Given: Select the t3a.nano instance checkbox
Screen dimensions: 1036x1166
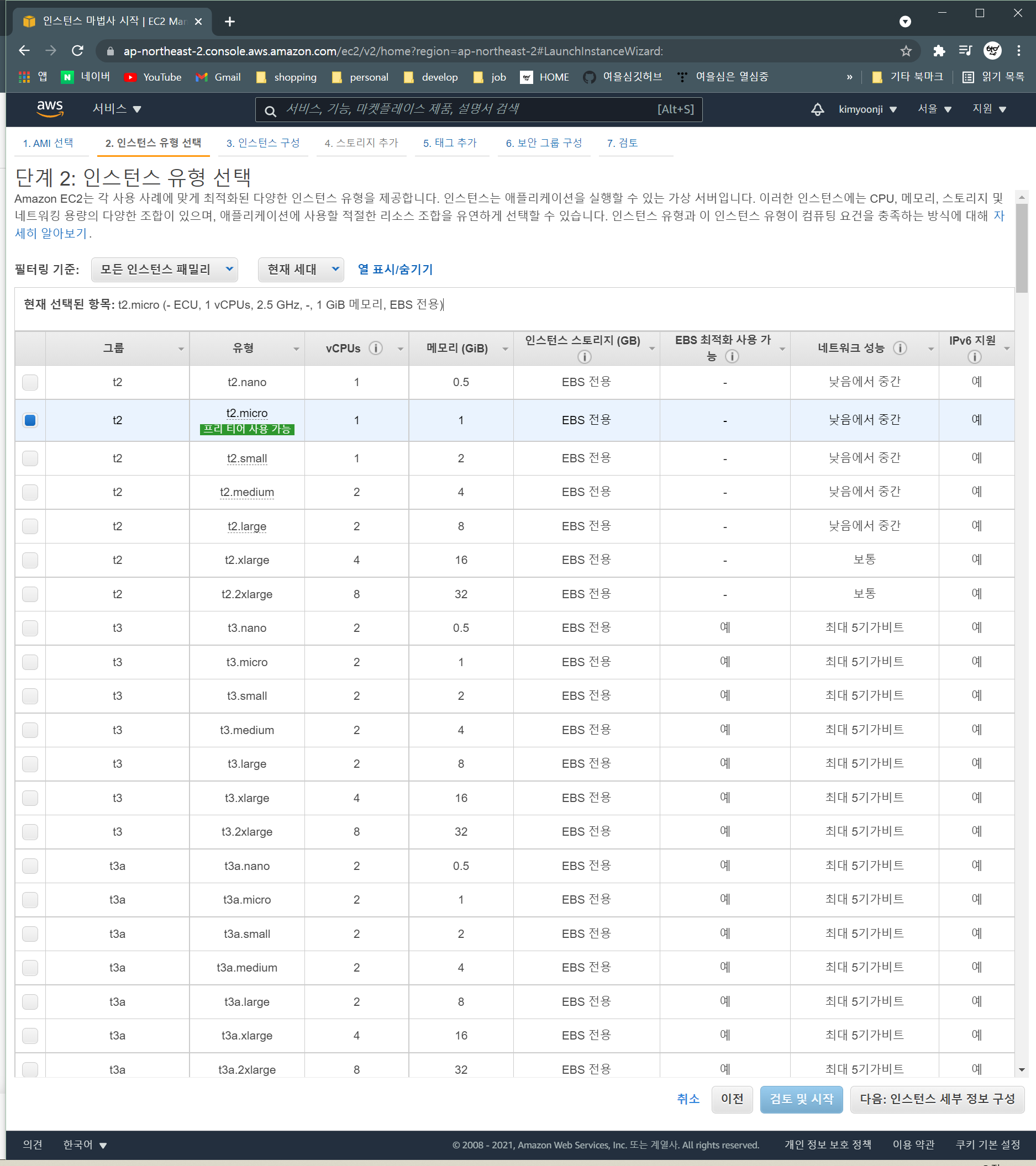Looking at the screenshot, I should [x=30, y=866].
